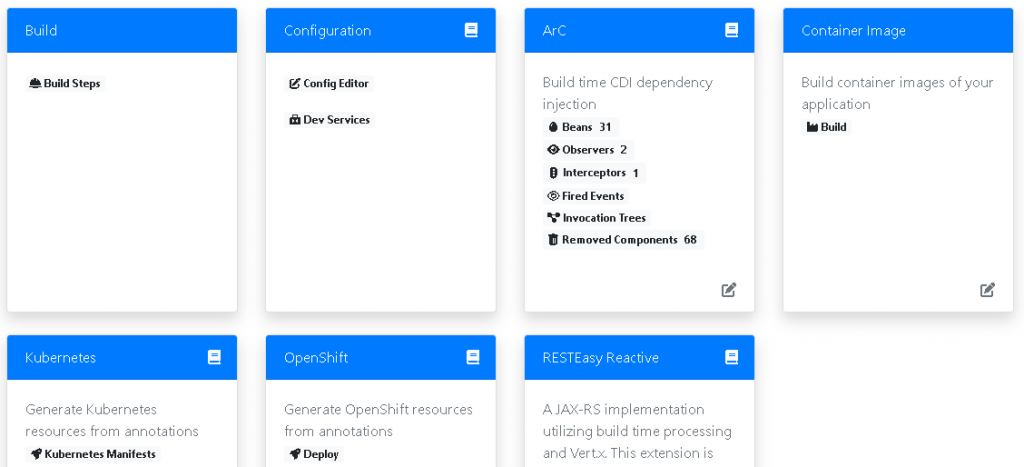Open Dev Services link

pyautogui.click(x=329, y=120)
